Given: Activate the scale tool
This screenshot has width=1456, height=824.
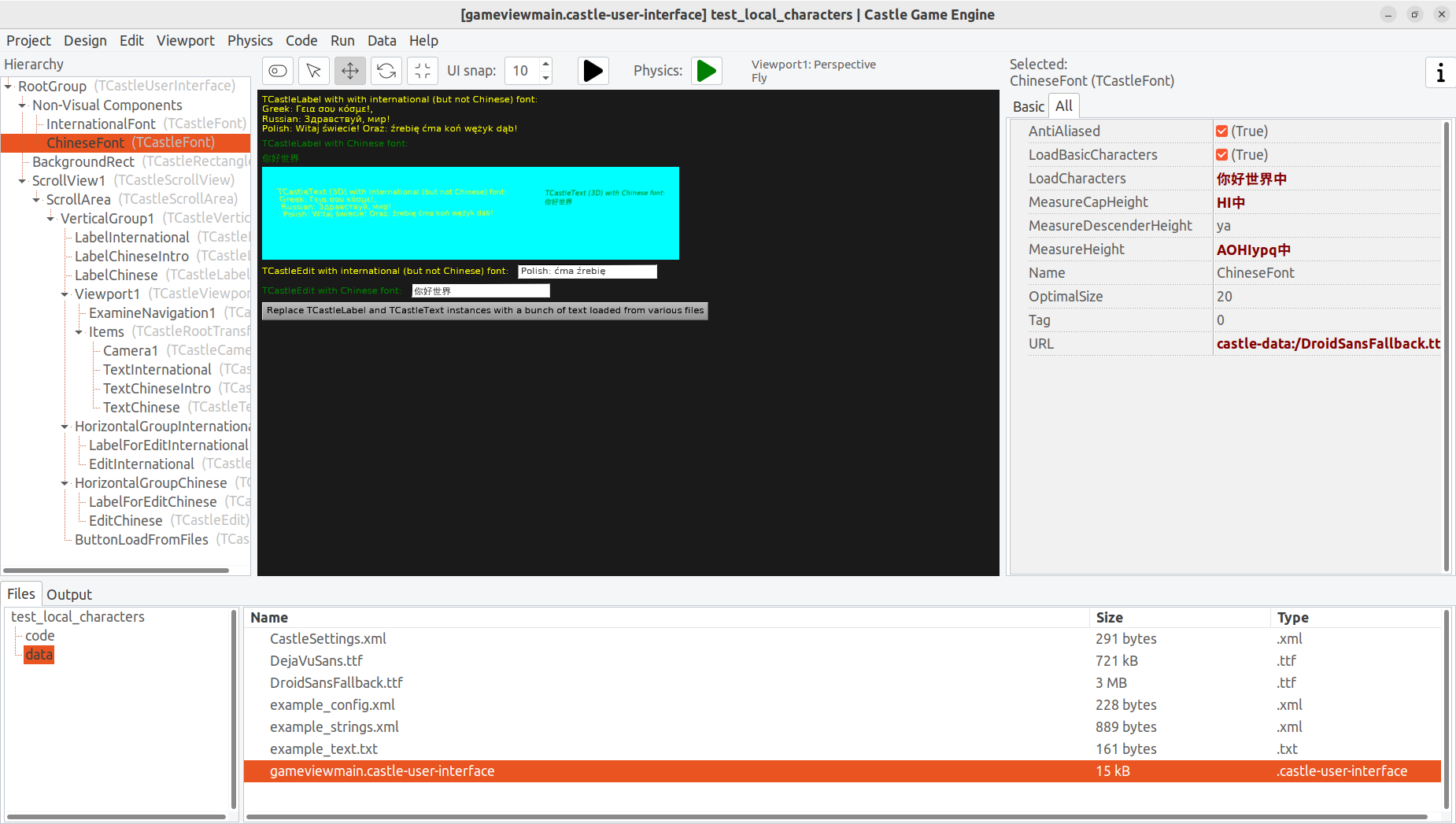Looking at the screenshot, I should (423, 71).
